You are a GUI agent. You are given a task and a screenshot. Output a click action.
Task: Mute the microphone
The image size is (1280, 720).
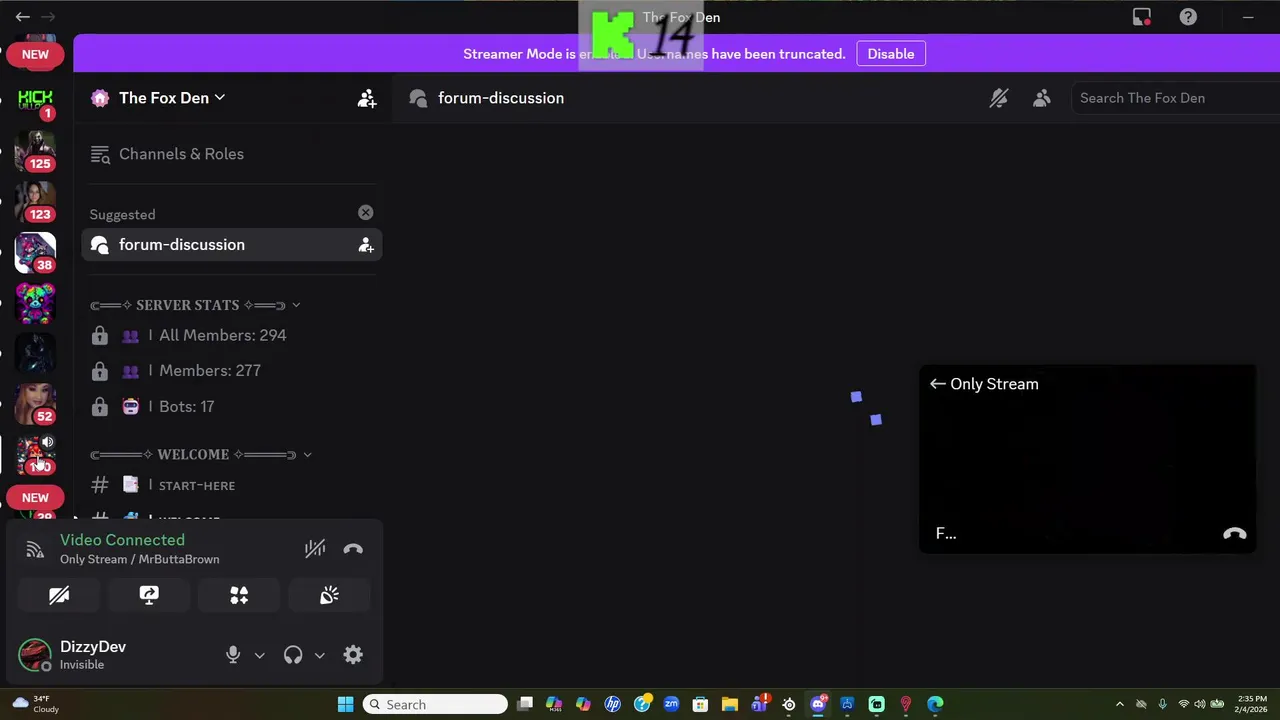233,655
